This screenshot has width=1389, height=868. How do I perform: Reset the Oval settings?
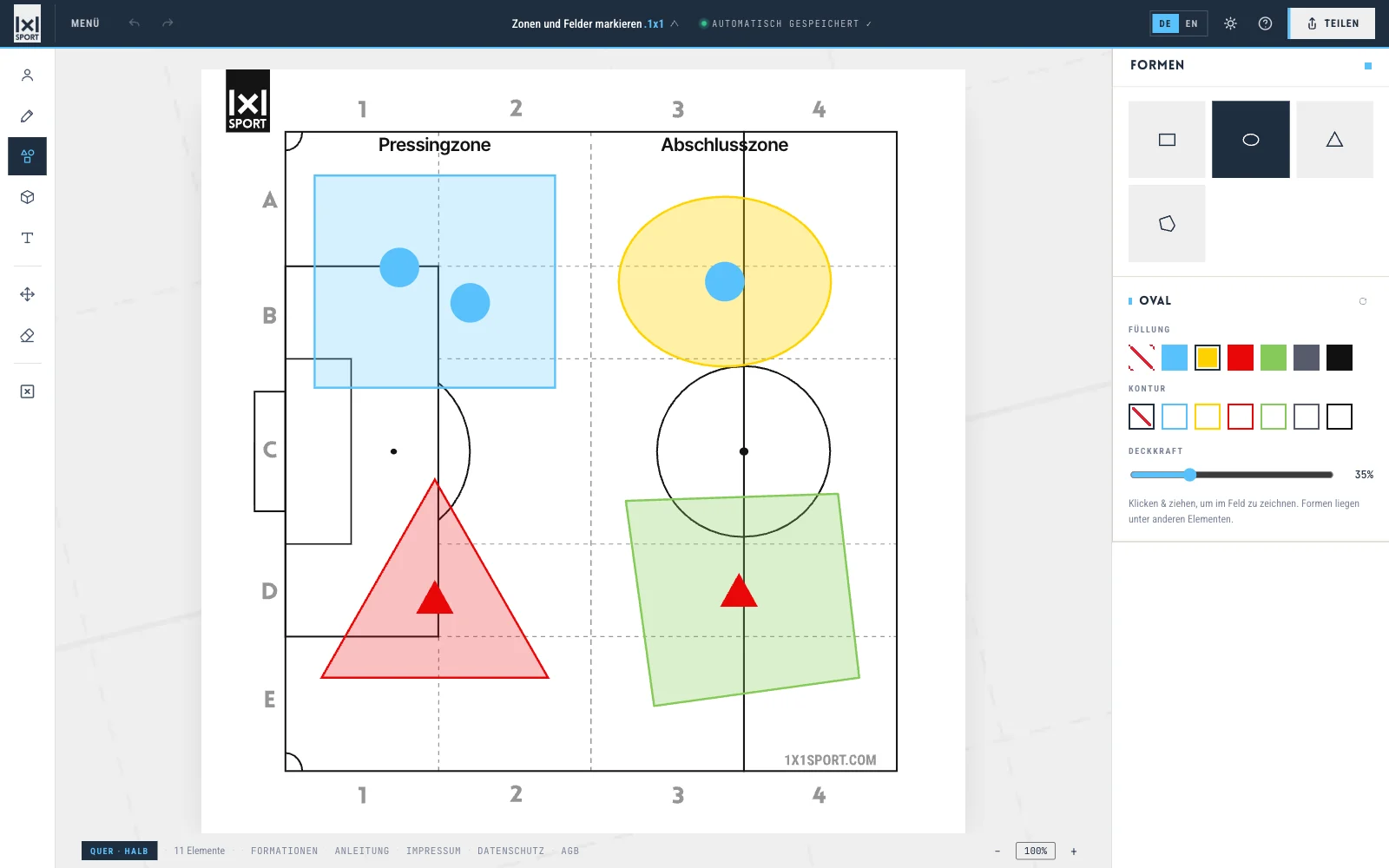[1363, 301]
